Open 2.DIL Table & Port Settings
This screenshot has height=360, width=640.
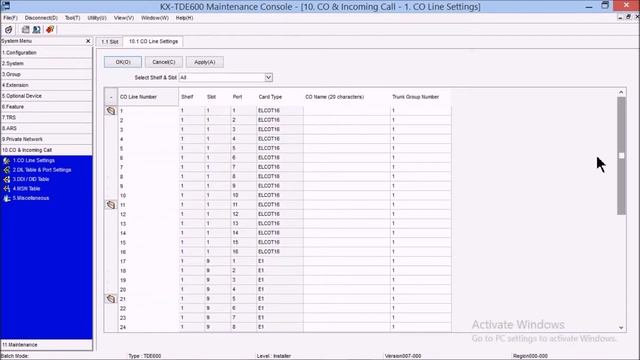coord(42,170)
